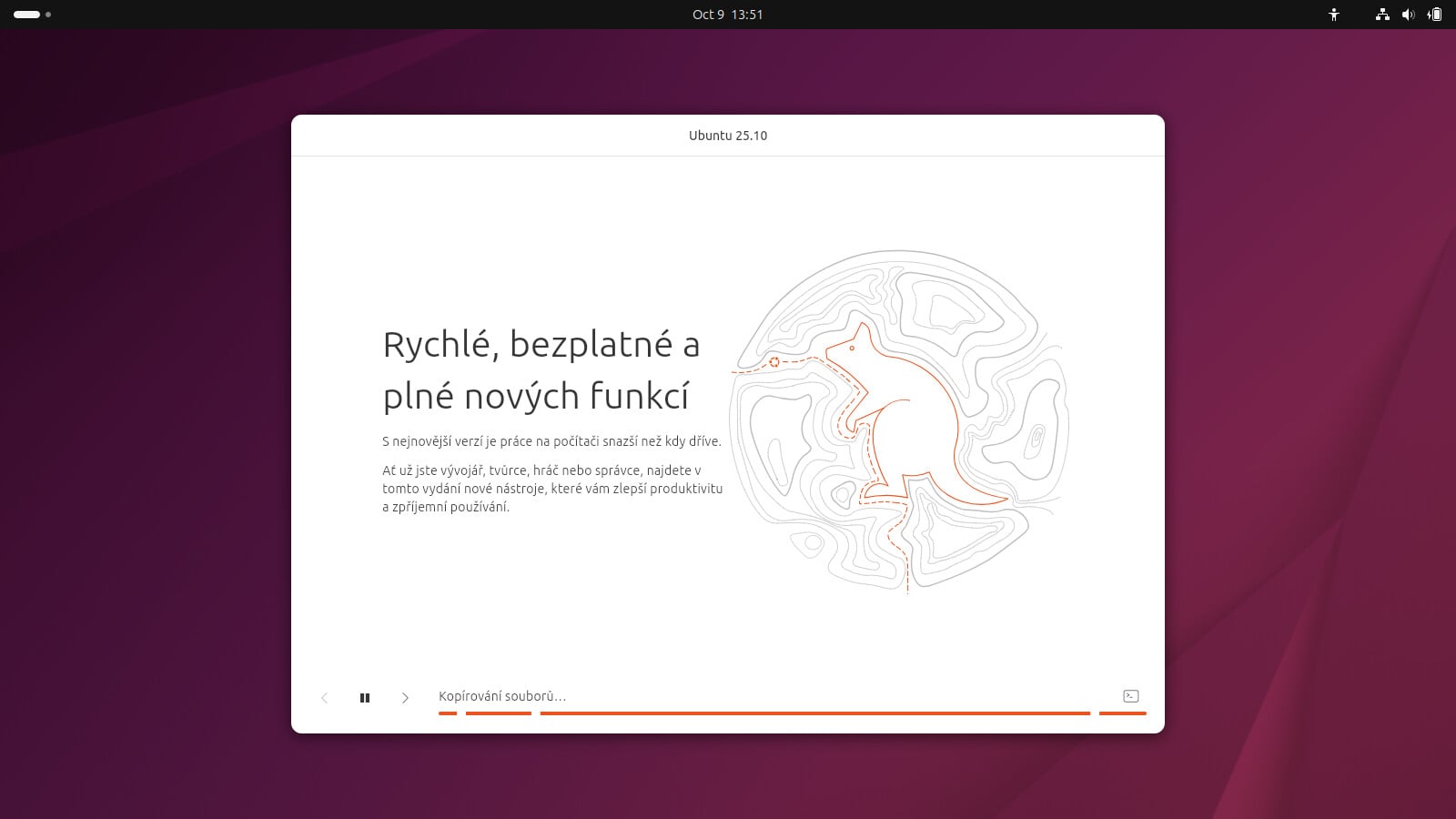Screen dimensions: 1456x819
Task: Click the installation progress bar
Action: [x=792, y=713]
